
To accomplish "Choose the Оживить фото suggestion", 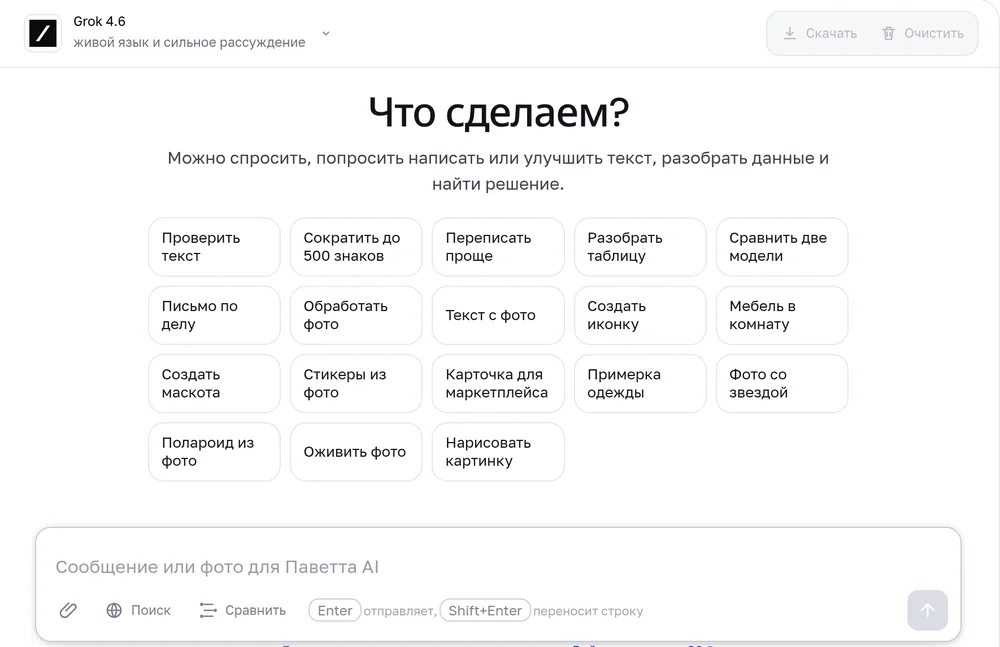I will 356,452.
